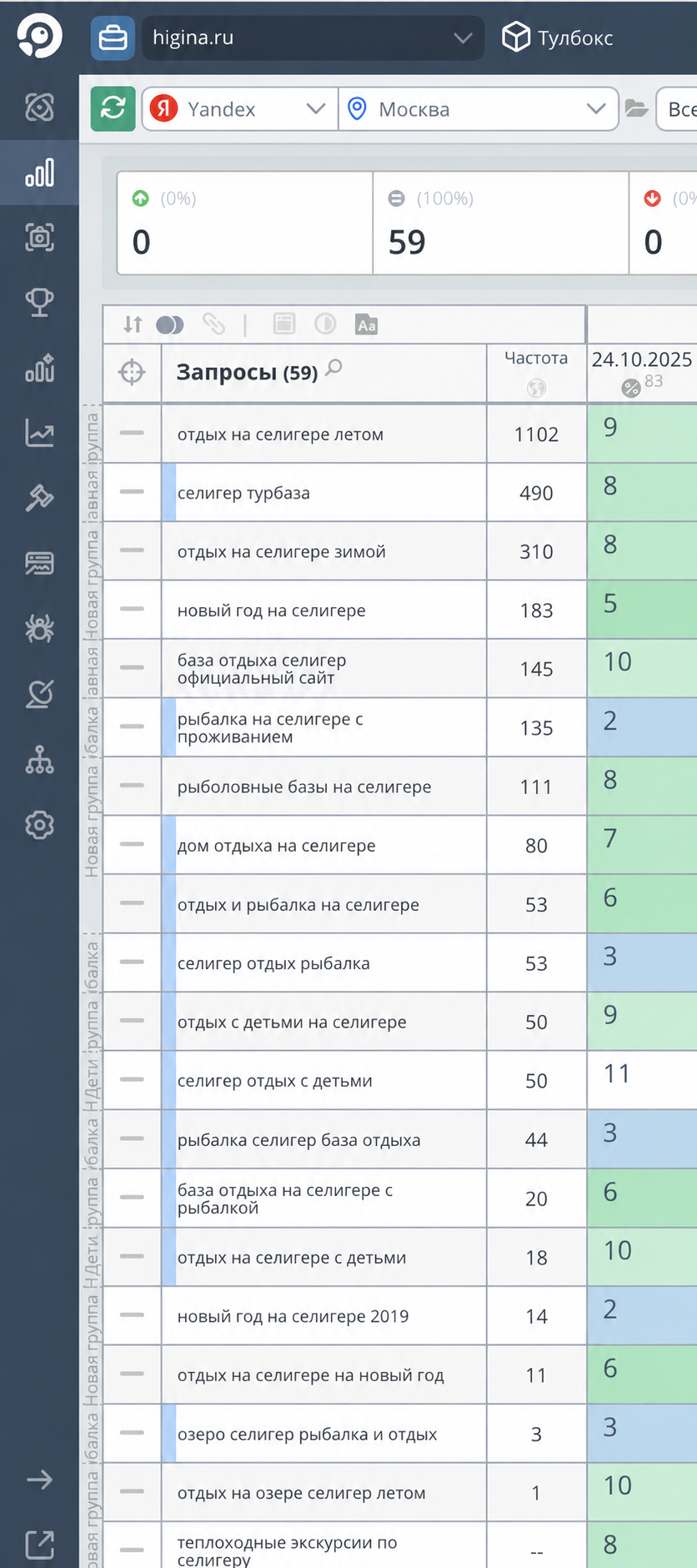Open the Москва region dropdown
Viewport: 697px width, 1568px height.
[479, 109]
